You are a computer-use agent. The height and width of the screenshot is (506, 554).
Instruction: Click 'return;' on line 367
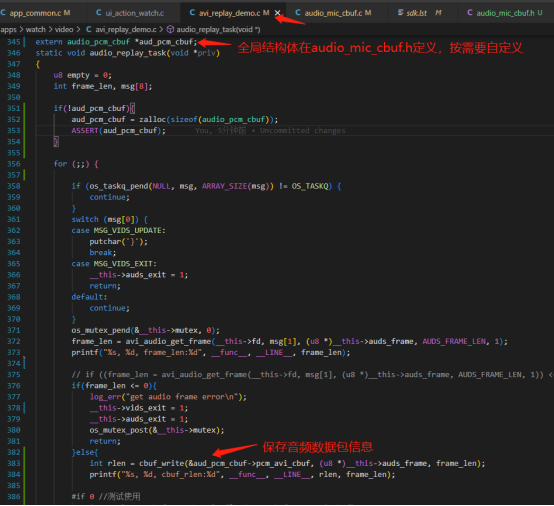(x=105, y=286)
